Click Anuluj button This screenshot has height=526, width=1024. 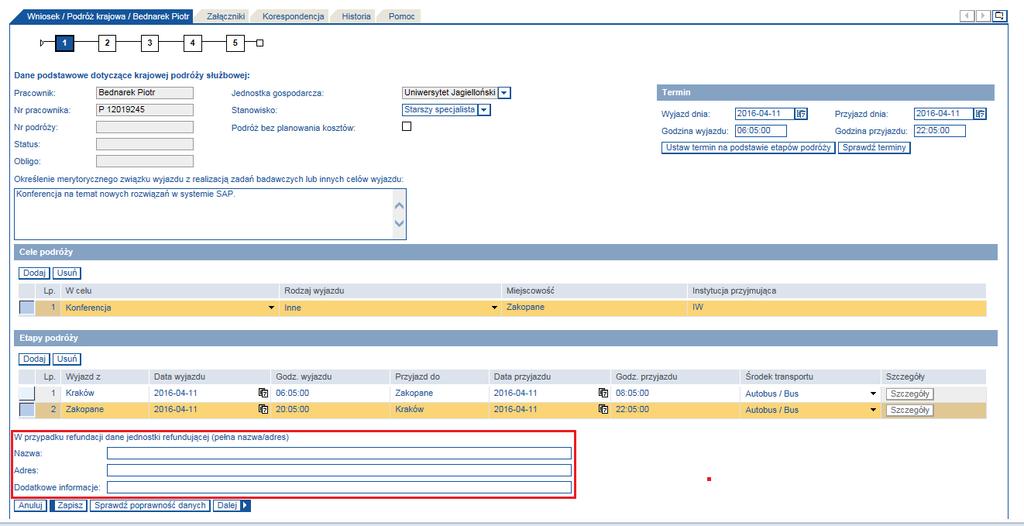pos(30,505)
